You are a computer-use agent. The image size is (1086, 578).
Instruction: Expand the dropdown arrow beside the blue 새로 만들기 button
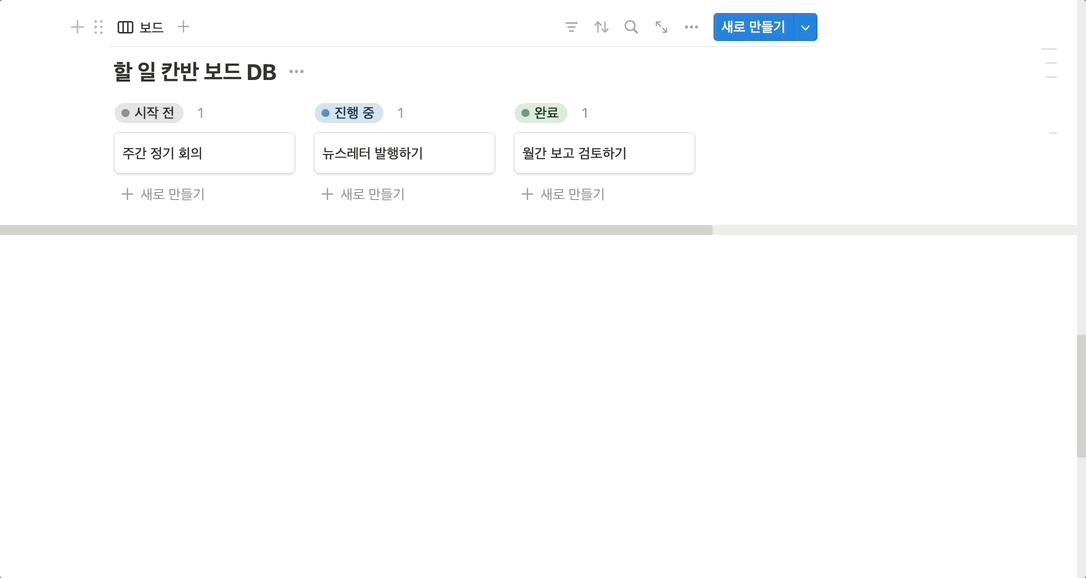tap(805, 28)
